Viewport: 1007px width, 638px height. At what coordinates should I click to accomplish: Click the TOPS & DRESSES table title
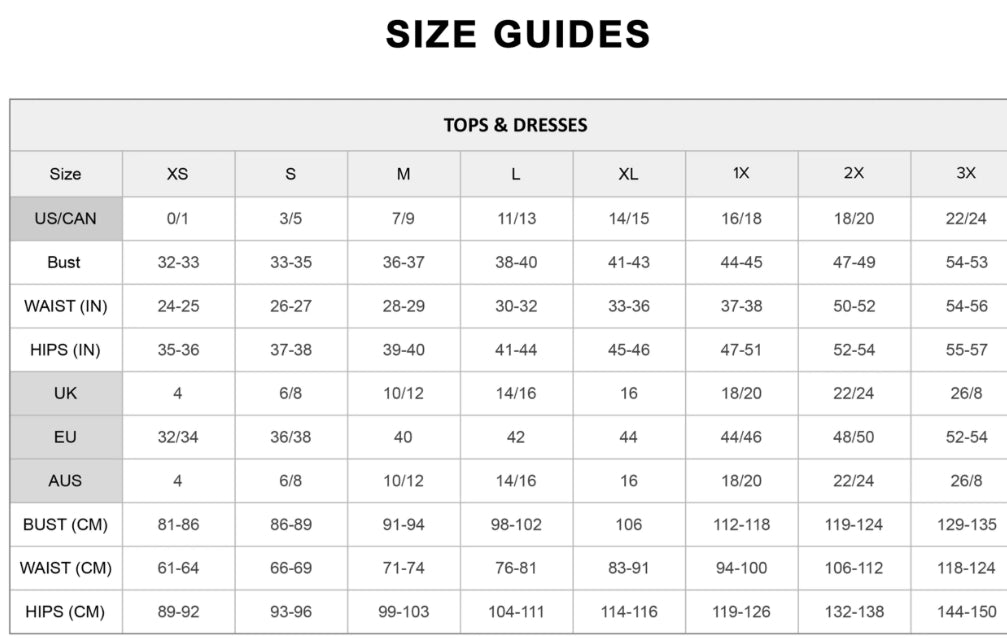(515, 125)
